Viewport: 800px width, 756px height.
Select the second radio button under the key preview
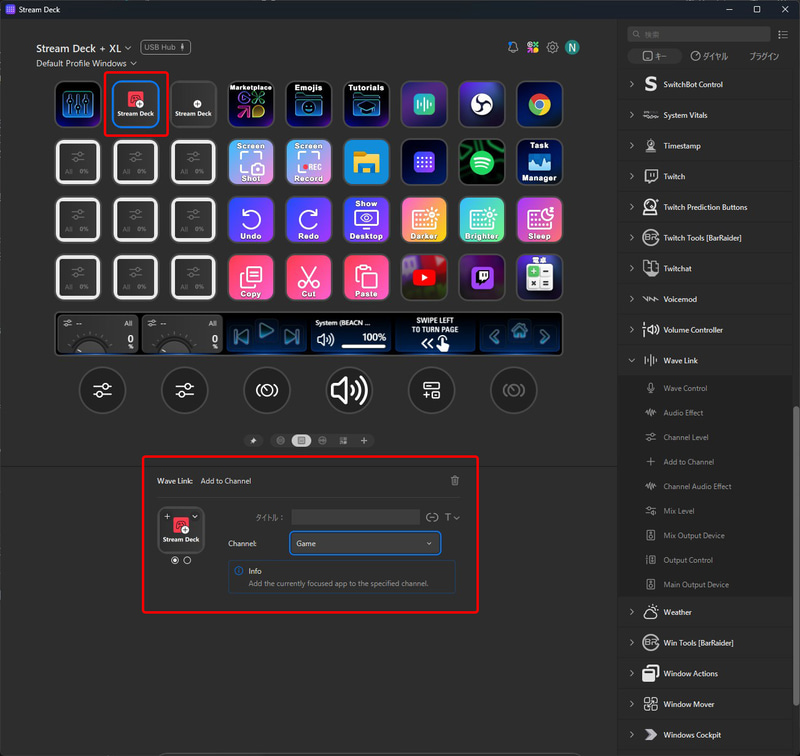pyautogui.click(x=189, y=560)
